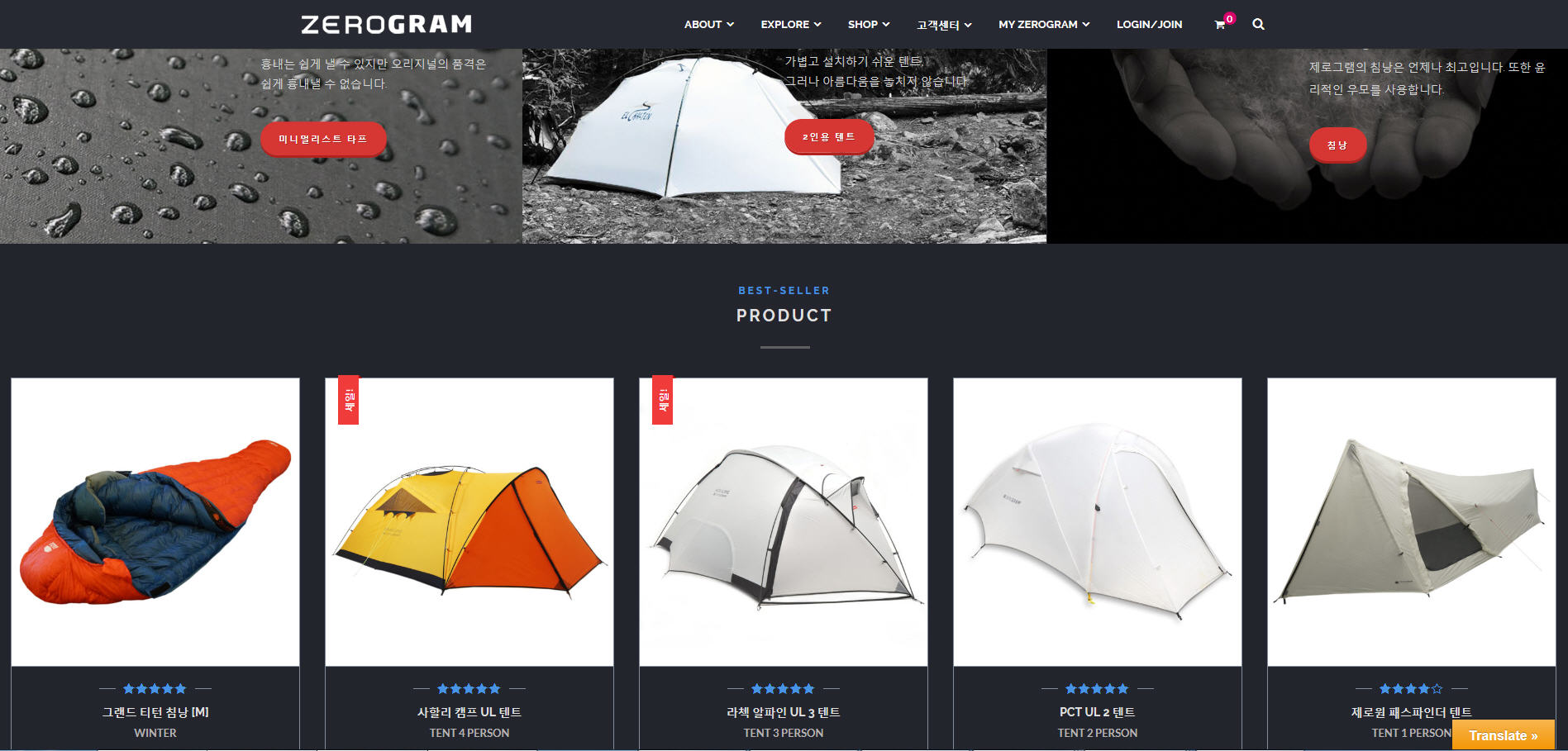This screenshot has width=1568, height=751.
Task: Open the PCT UL 2 텐트 product link
Action: coord(1097,712)
